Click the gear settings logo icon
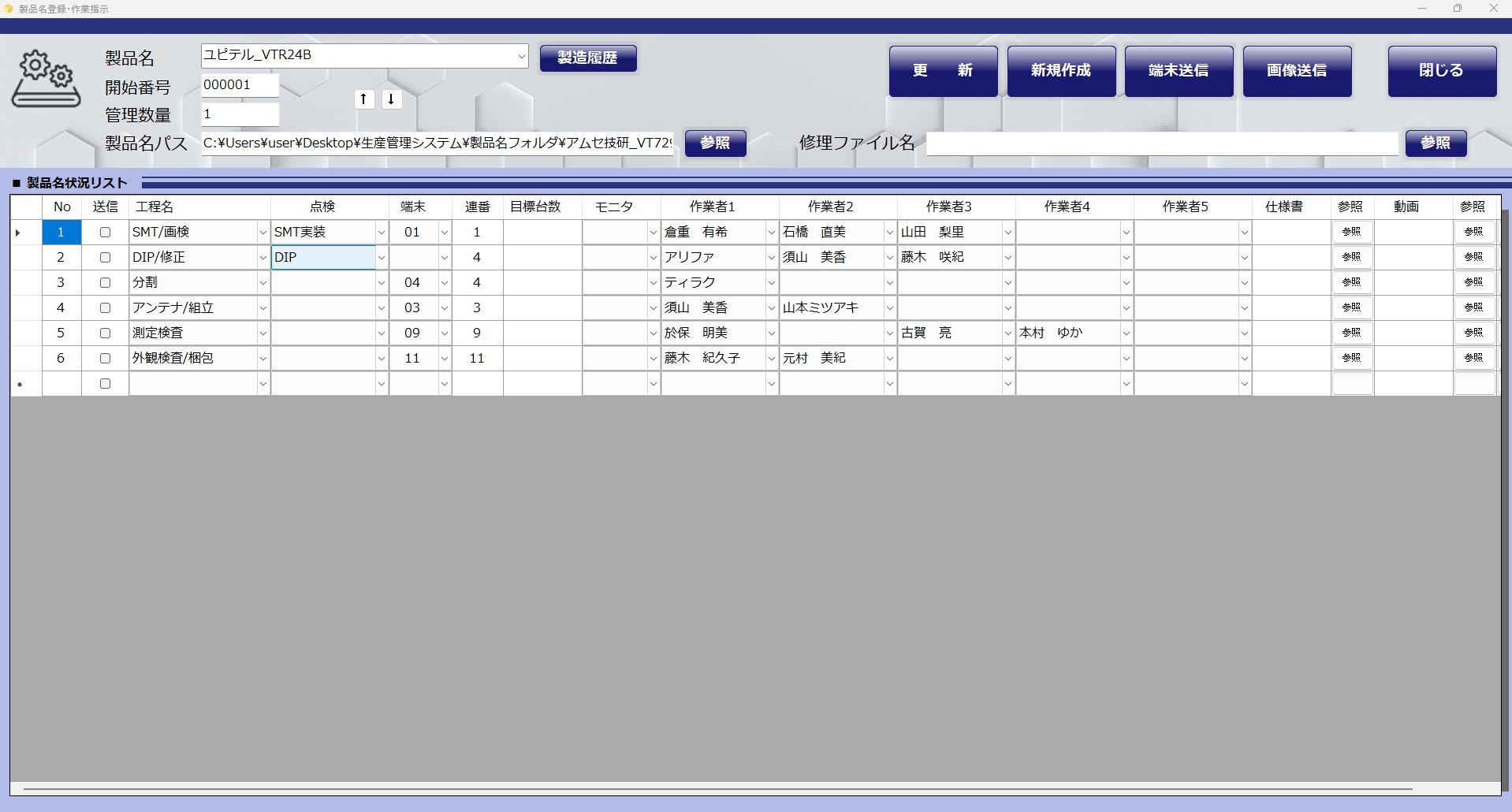The width and height of the screenshot is (1512, 812). click(46, 79)
